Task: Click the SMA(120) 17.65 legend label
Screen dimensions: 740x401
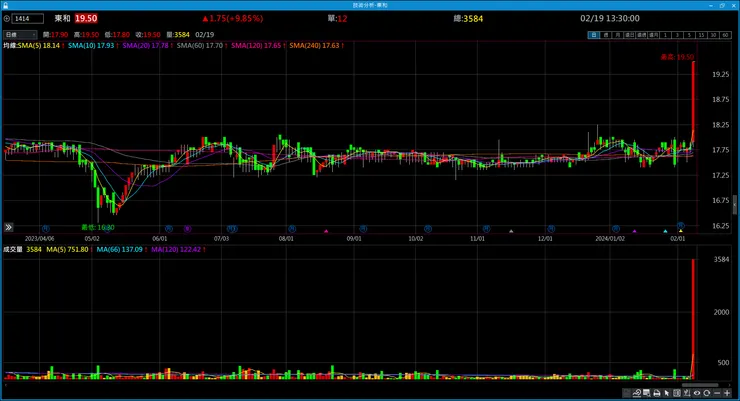Action: [x=258, y=45]
